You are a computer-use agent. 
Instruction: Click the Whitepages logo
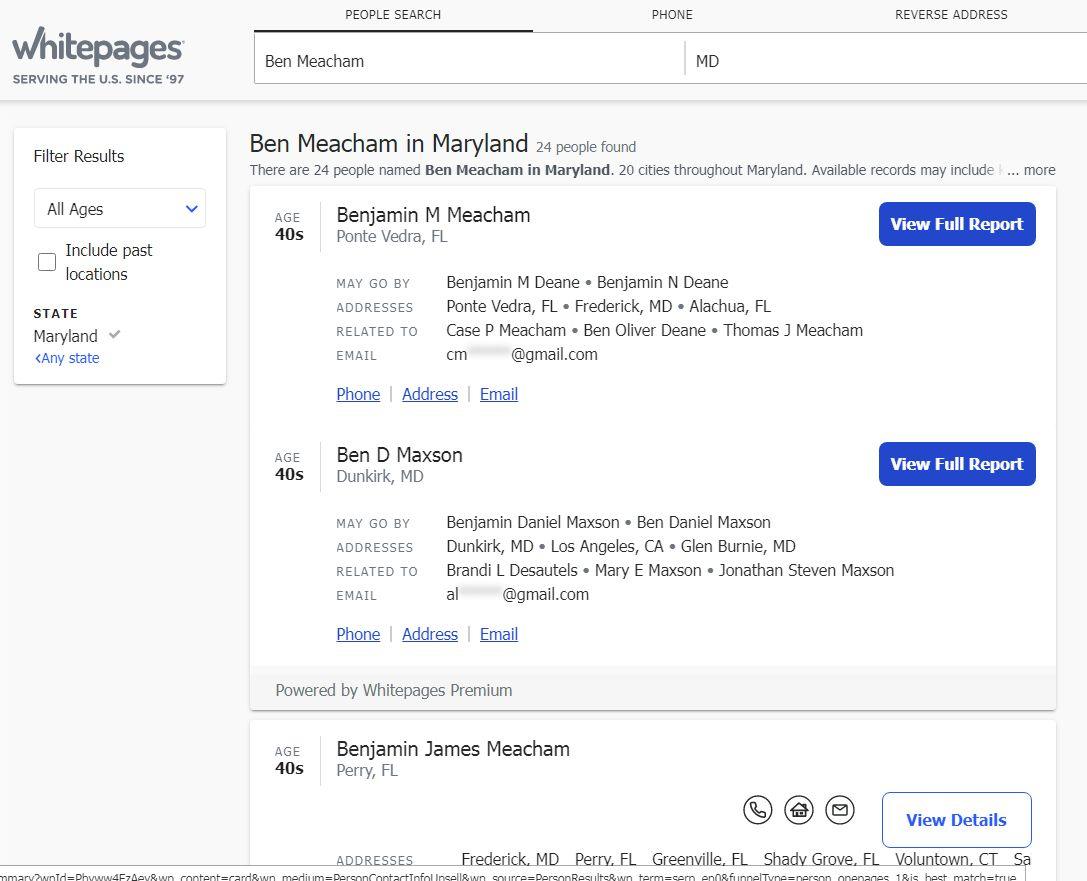click(x=98, y=55)
